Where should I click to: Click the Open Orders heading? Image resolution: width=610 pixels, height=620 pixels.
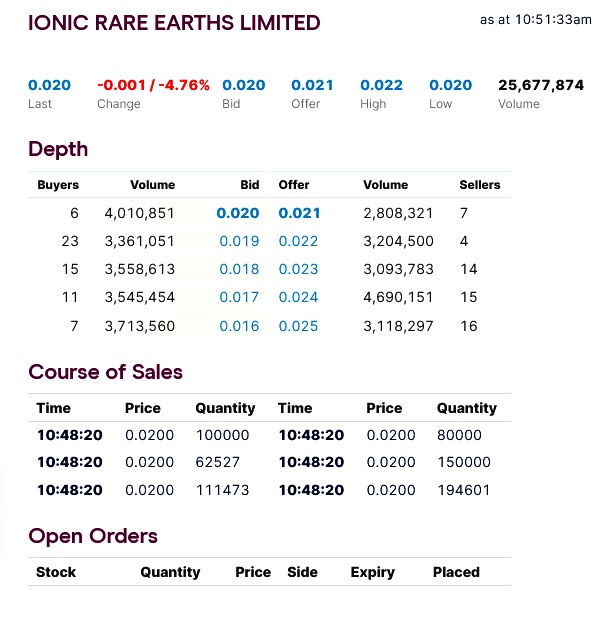[93, 536]
